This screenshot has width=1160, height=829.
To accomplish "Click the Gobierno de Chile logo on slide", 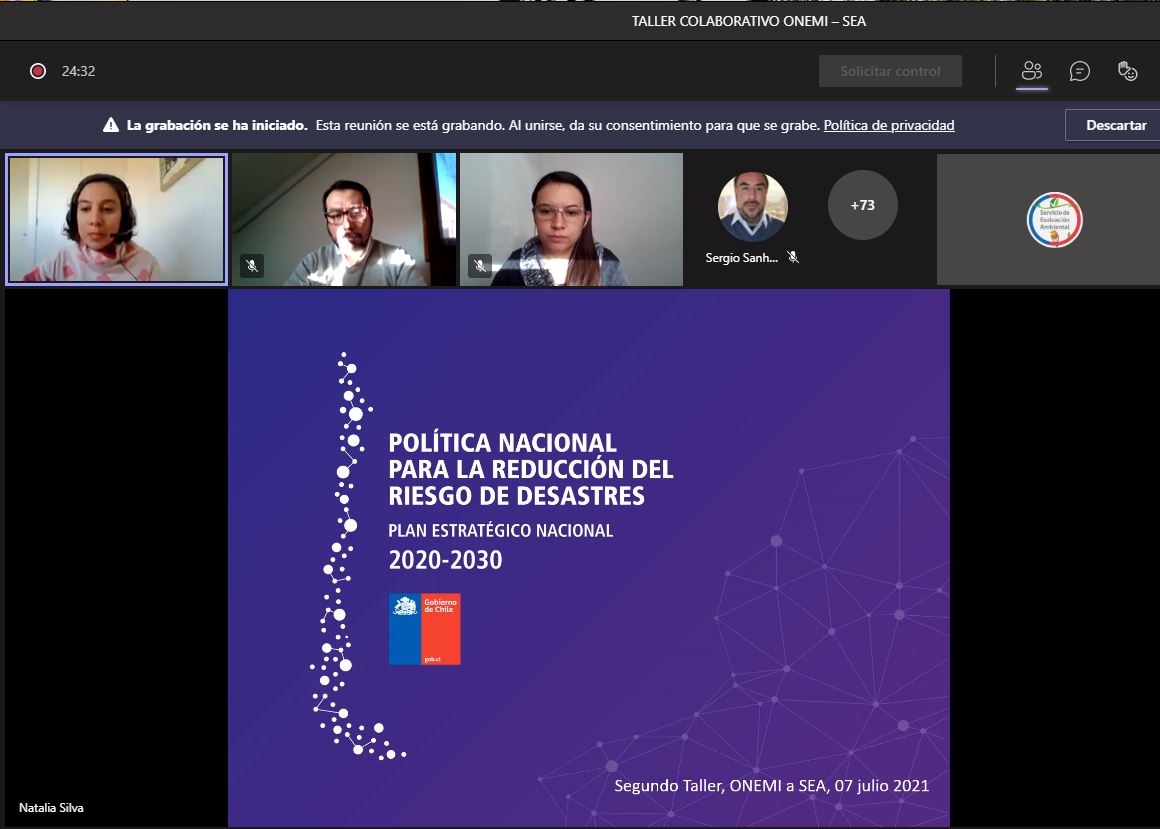I will pos(425,629).
